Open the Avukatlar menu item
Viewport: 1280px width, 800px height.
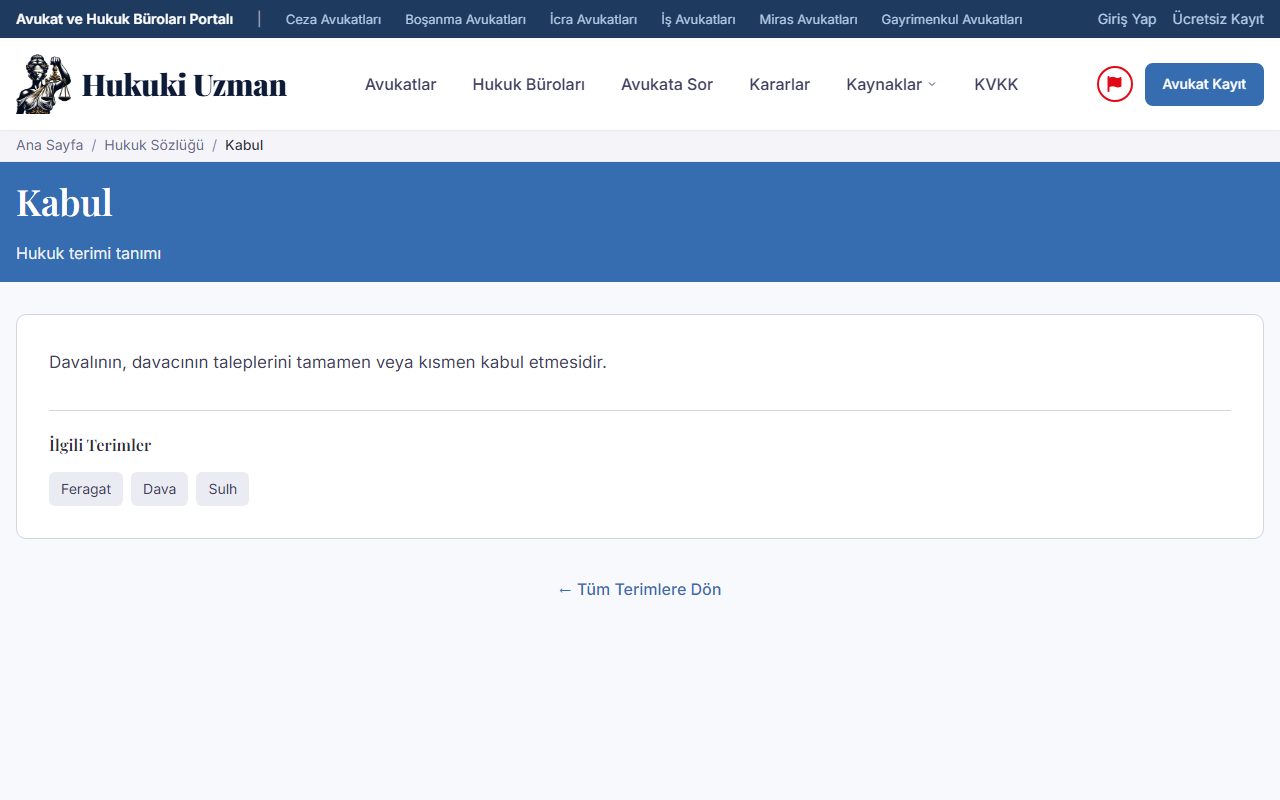pyautogui.click(x=401, y=84)
